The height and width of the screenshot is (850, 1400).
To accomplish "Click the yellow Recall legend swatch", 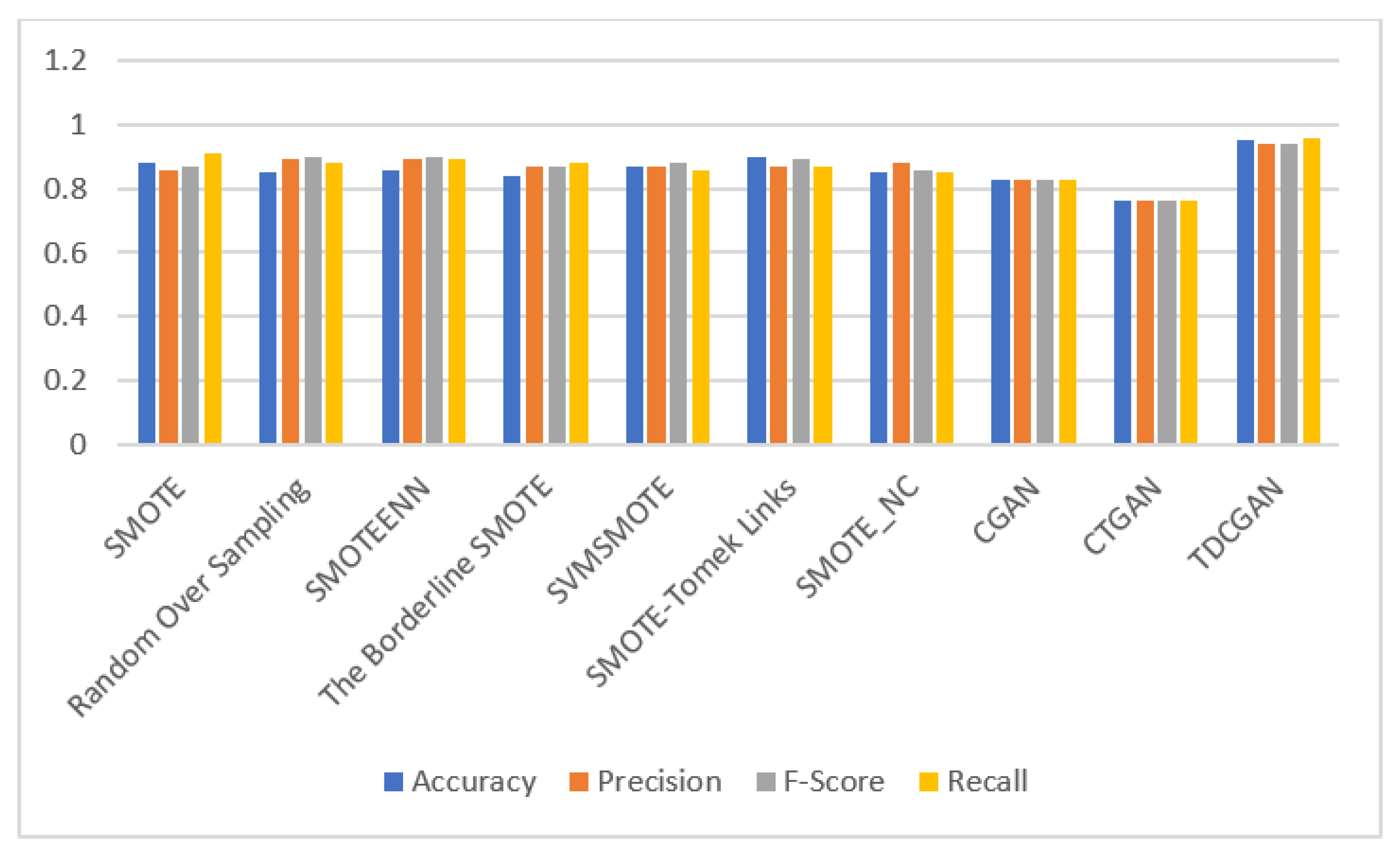I will [x=929, y=782].
